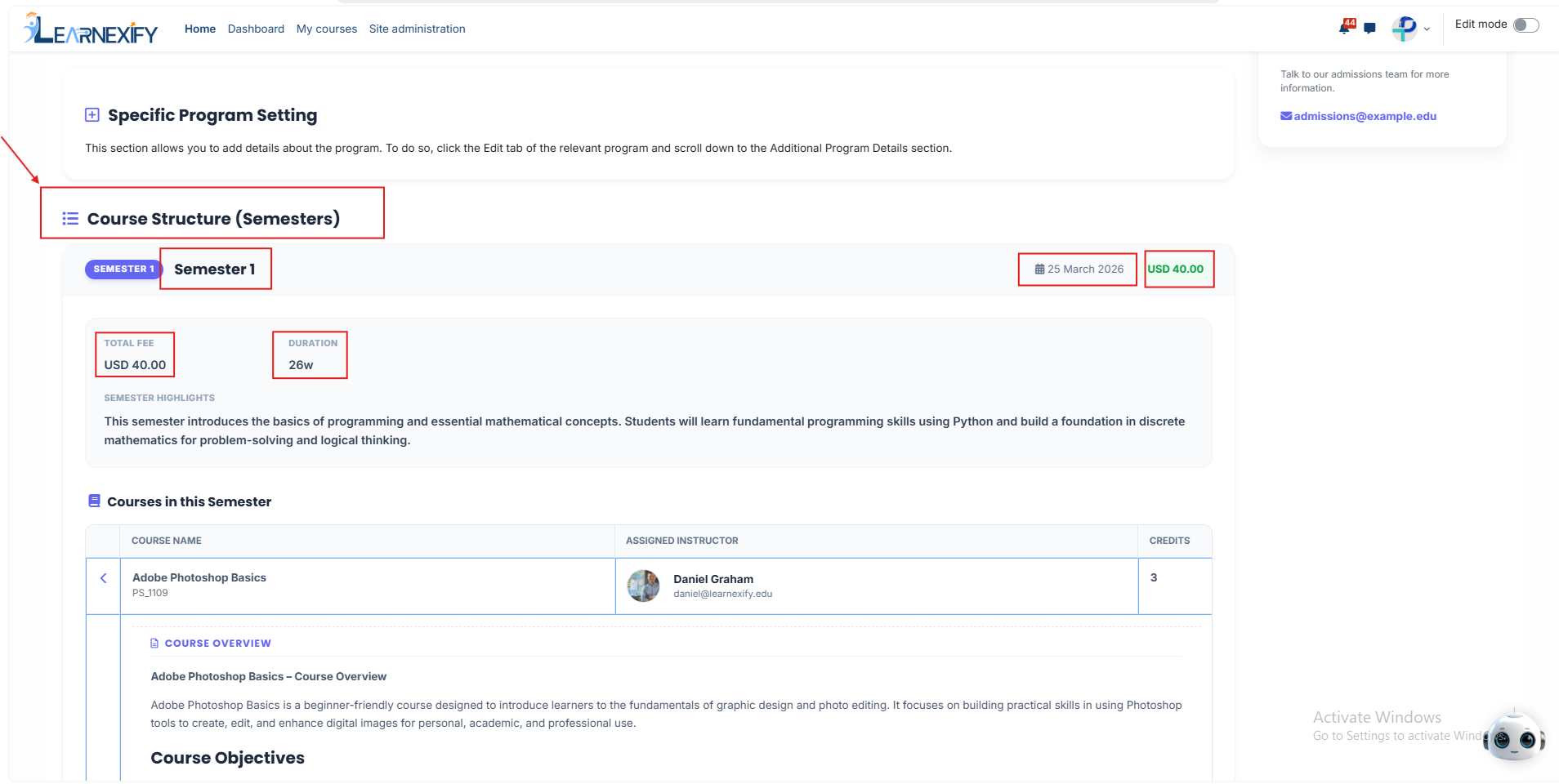This screenshot has height=784, width=1559.
Task: Click daniel@learnexify.edu email text
Action: (723, 594)
